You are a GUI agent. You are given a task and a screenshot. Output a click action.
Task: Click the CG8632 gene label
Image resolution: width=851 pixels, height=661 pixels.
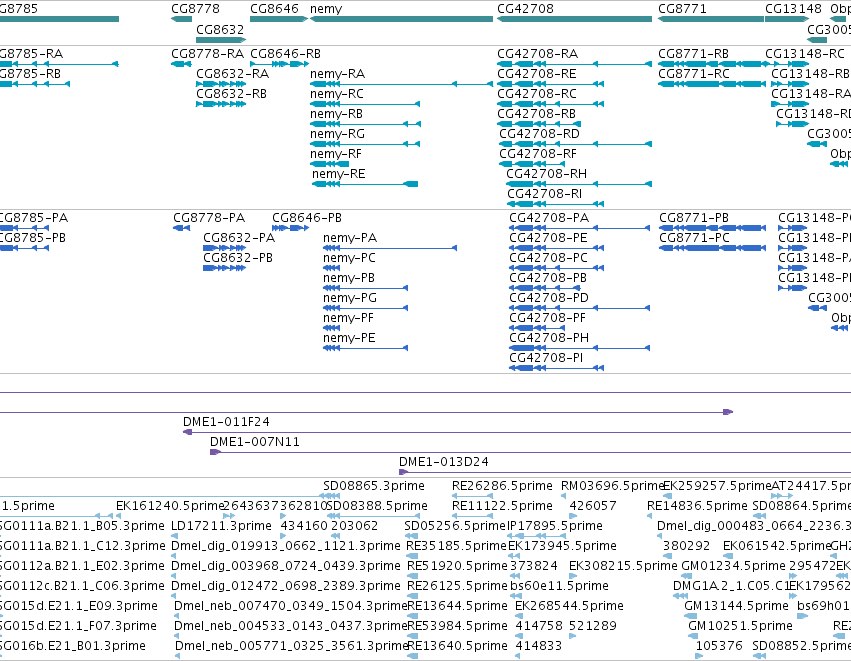(x=220, y=29)
